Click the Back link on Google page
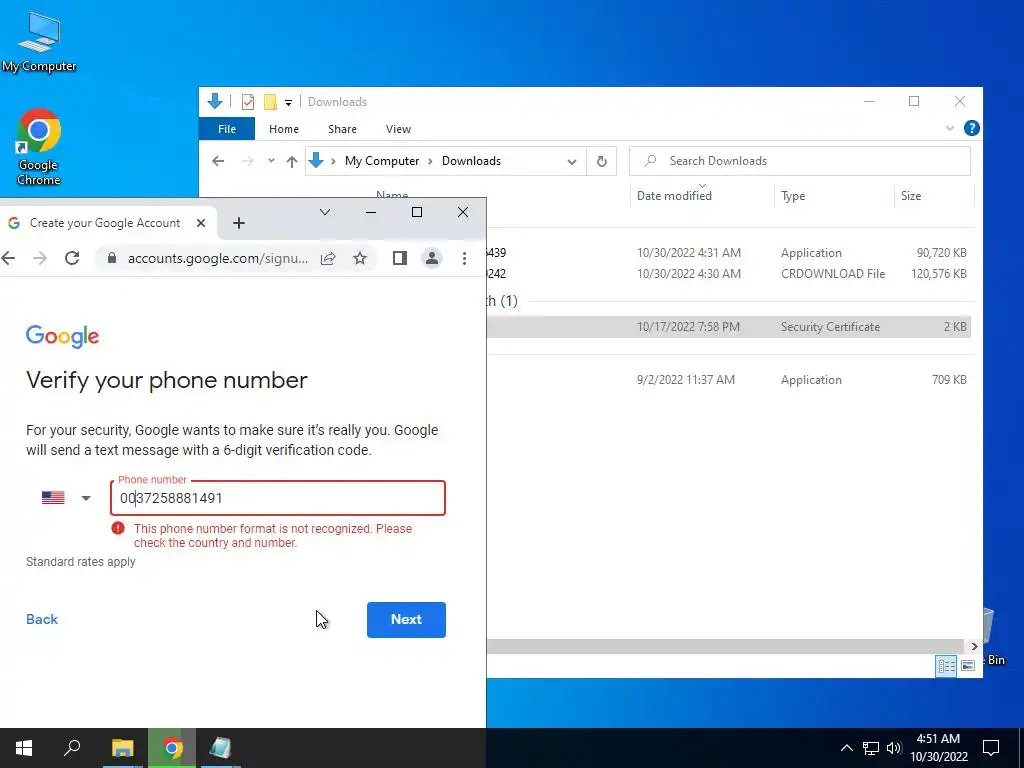 tap(42, 620)
